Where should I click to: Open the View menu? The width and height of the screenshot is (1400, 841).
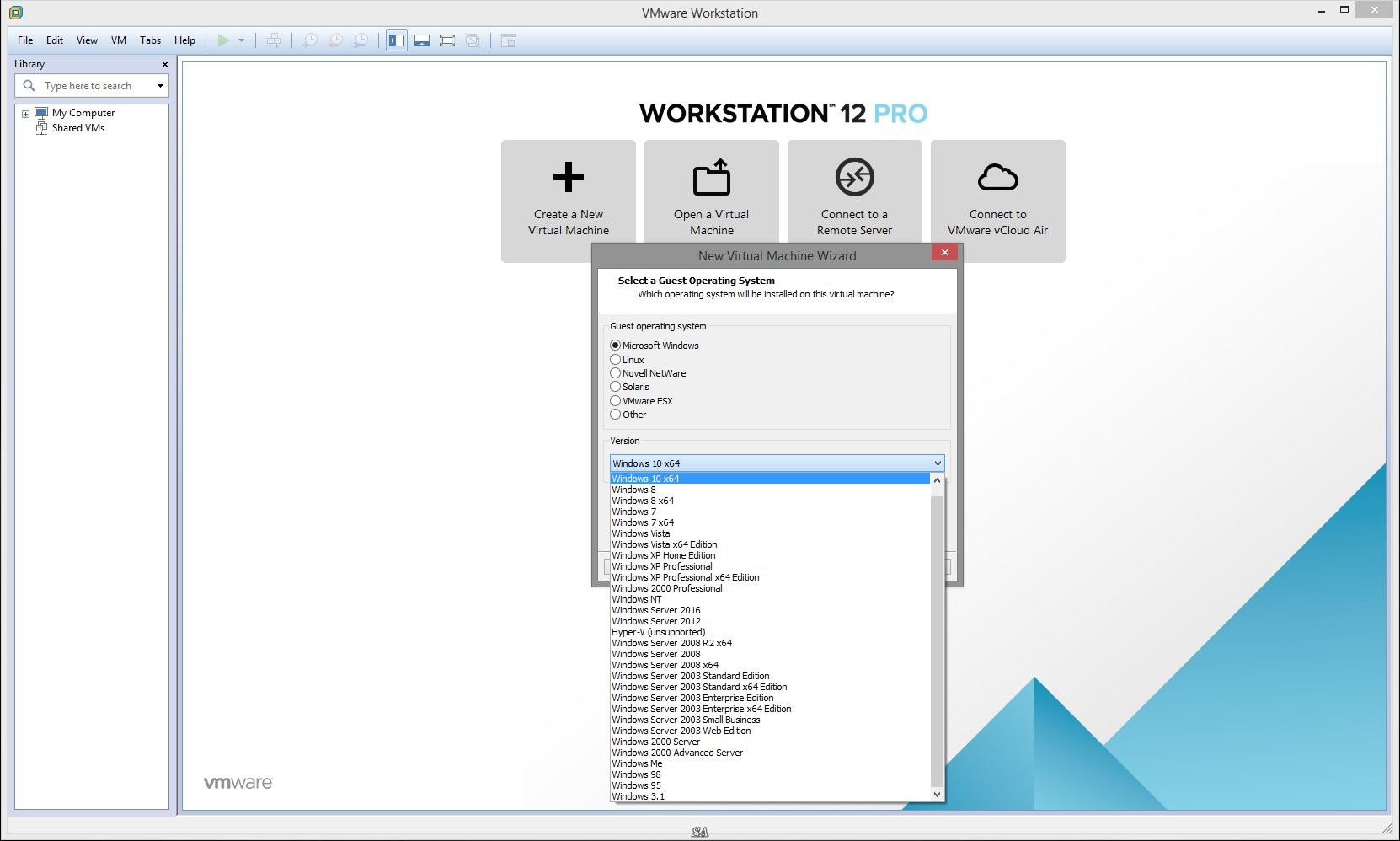click(x=87, y=40)
